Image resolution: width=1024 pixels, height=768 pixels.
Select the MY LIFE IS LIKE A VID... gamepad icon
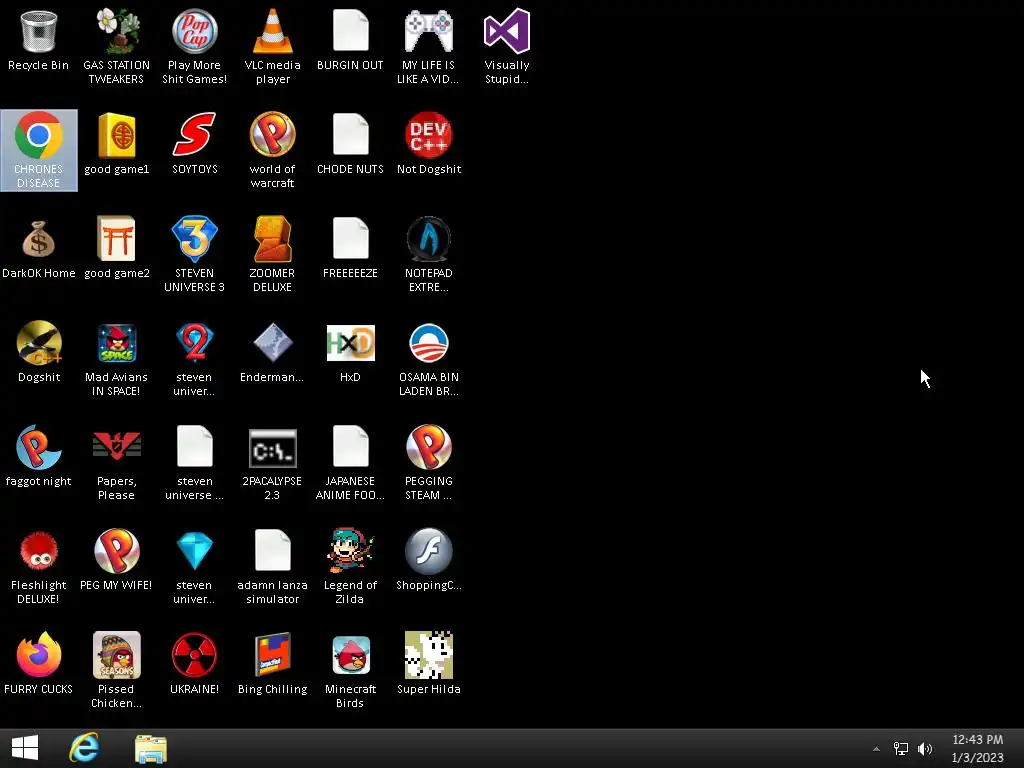[428, 31]
